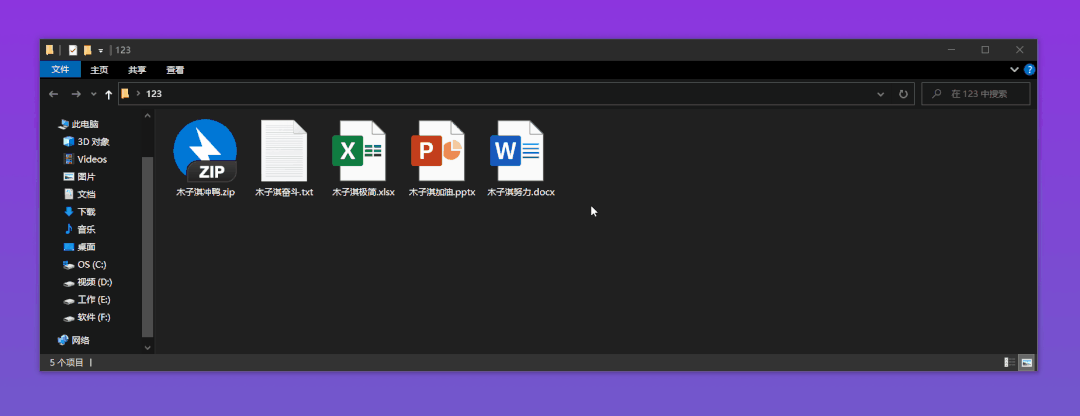
Task: Open 3D 对象 in the sidebar
Action: [x=87, y=142]
